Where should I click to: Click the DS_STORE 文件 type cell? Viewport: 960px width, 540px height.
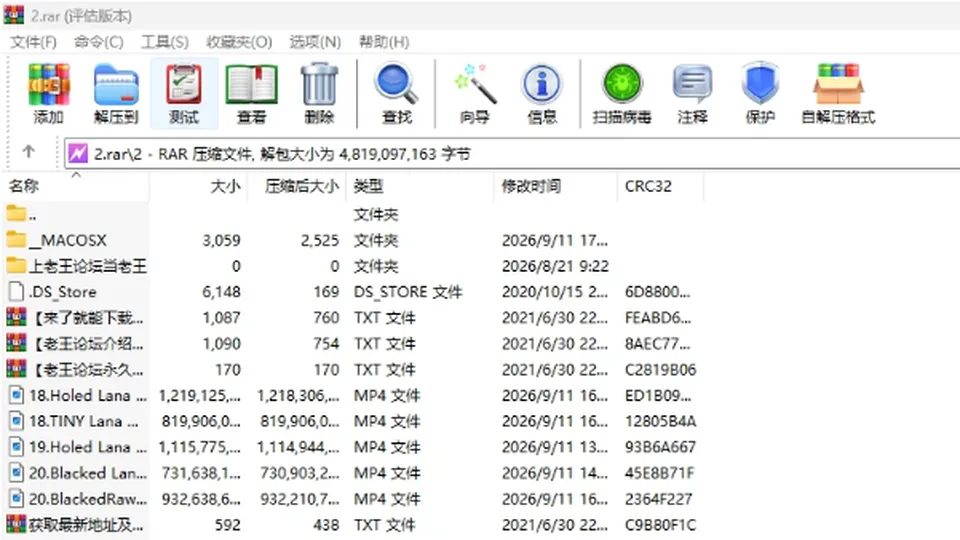(408, 291)
